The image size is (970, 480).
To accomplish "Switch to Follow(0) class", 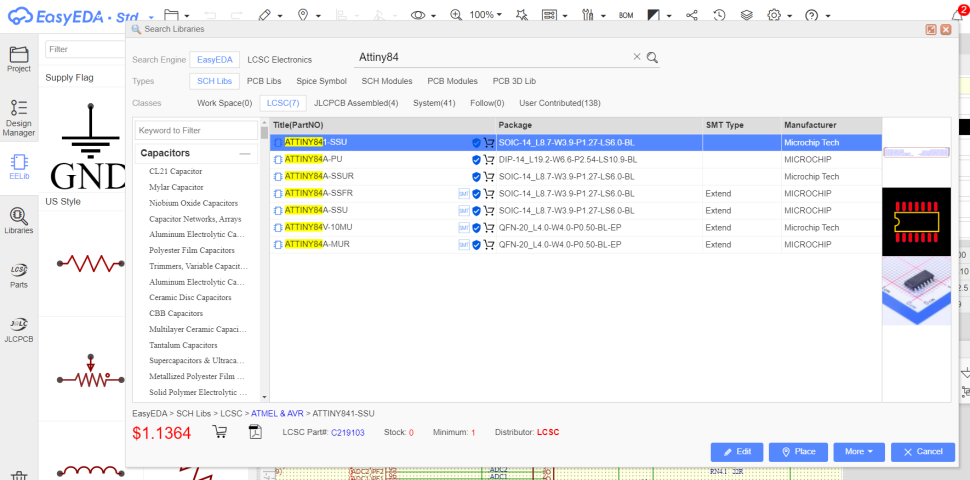I will (487, 103).
